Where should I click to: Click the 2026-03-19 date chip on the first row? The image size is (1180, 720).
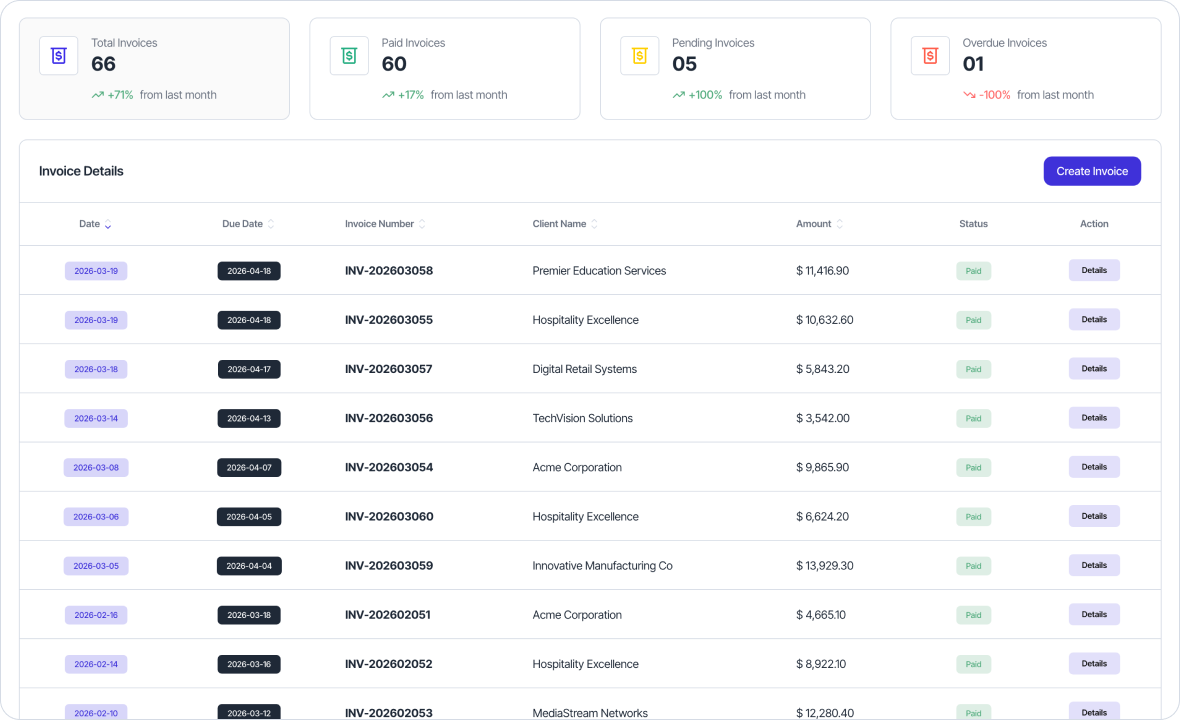click(x=96, y=270)
